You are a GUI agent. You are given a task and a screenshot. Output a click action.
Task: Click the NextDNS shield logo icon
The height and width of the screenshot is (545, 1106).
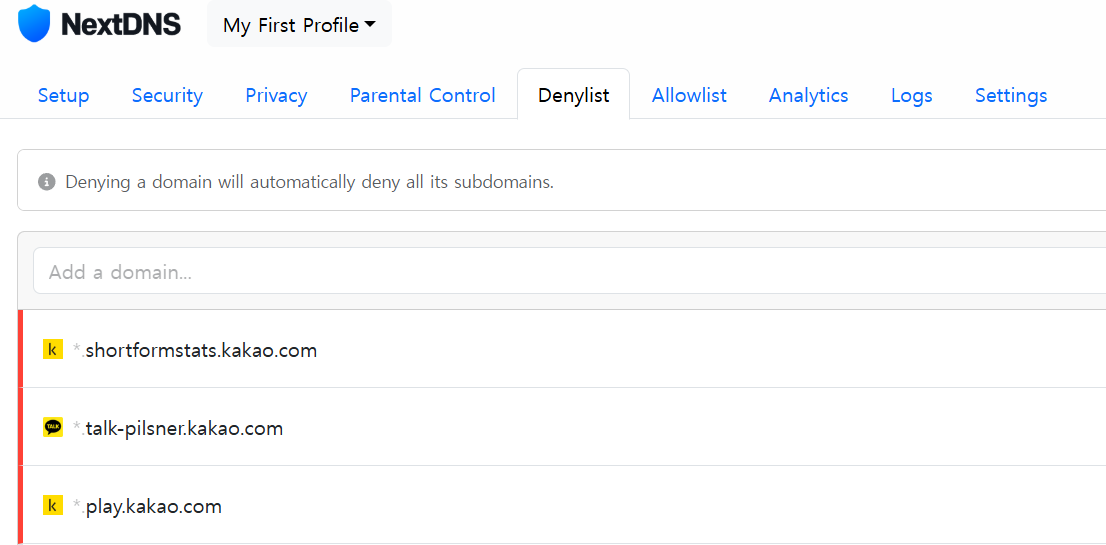click(35, 24)
